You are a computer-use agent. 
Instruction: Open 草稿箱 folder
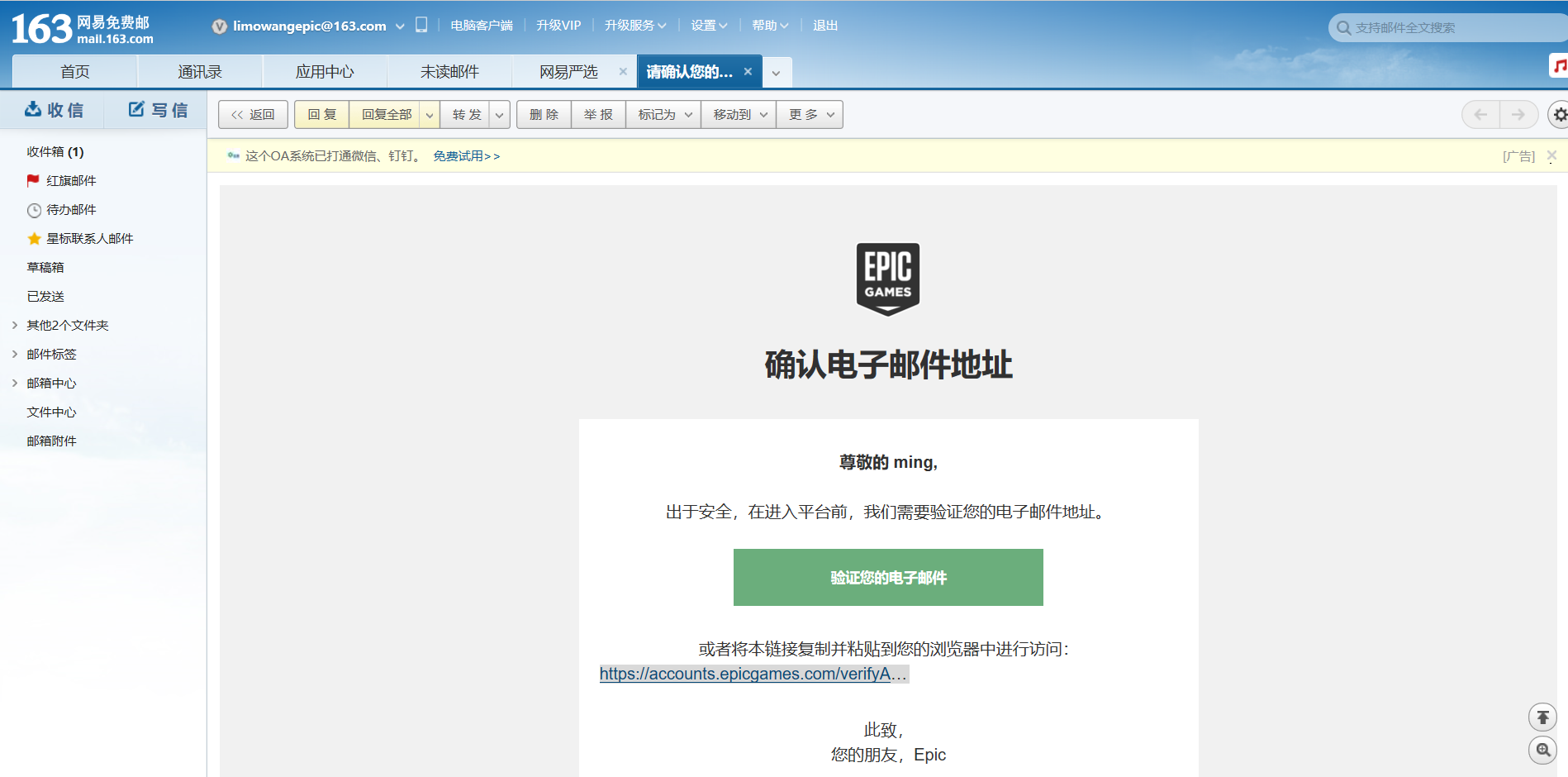(x=45, y=268)
